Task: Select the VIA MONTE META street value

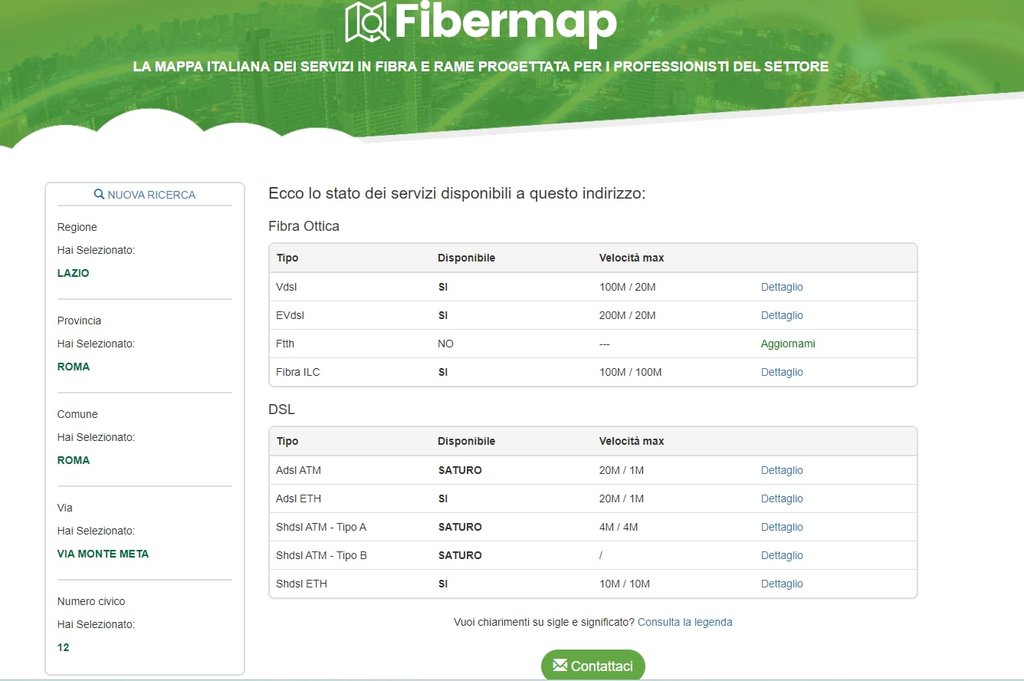Action: pyautogui.click(x=103, y=554)
